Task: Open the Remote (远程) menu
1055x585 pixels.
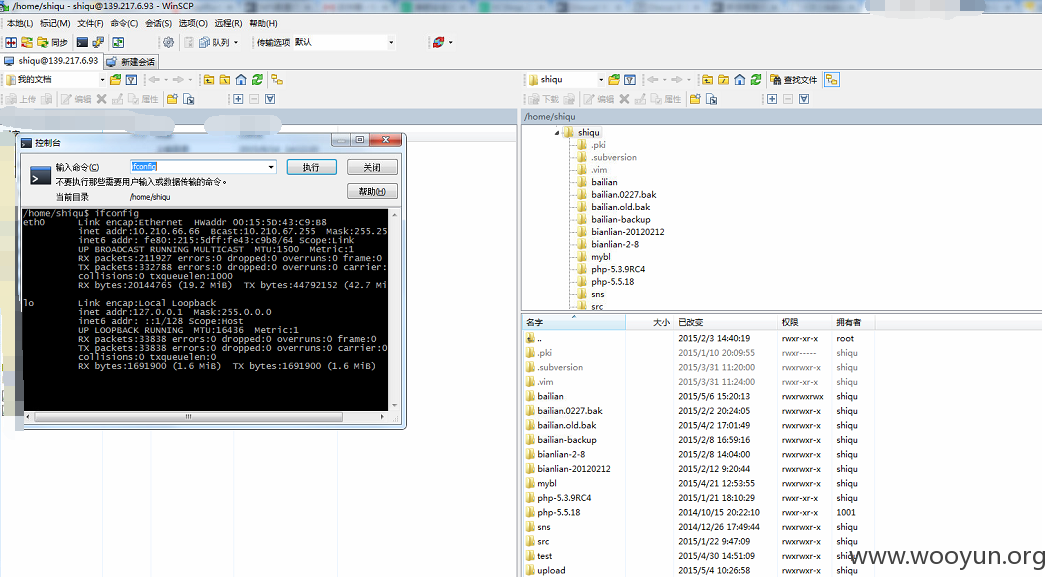Action: 228,23
